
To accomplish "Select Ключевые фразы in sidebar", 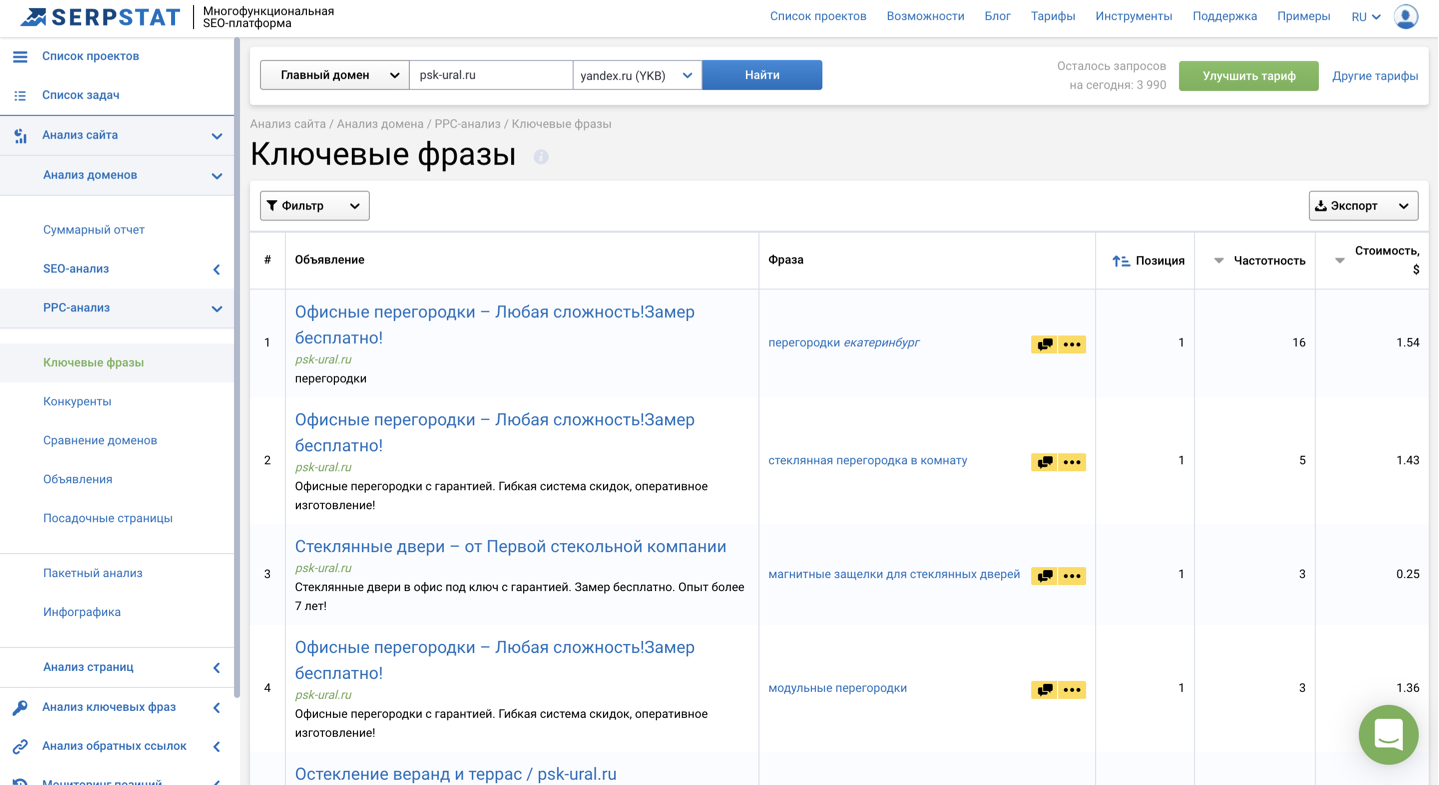I will pyautogui.click(x=93, y=363).
